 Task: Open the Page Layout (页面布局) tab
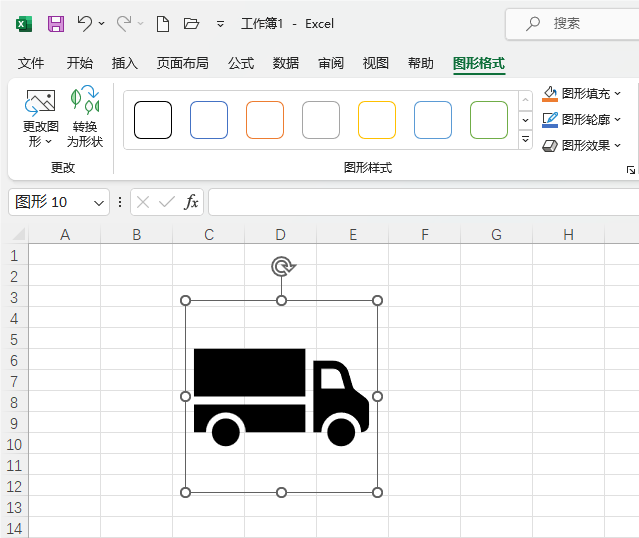click(182, 63)
